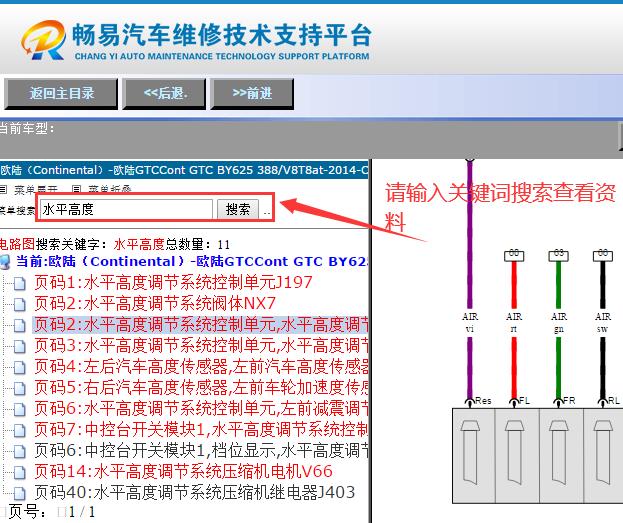This screenshot has width=623, height=523.
Task: Focus the search field containing 水平高度
Action: click(126, 209)
